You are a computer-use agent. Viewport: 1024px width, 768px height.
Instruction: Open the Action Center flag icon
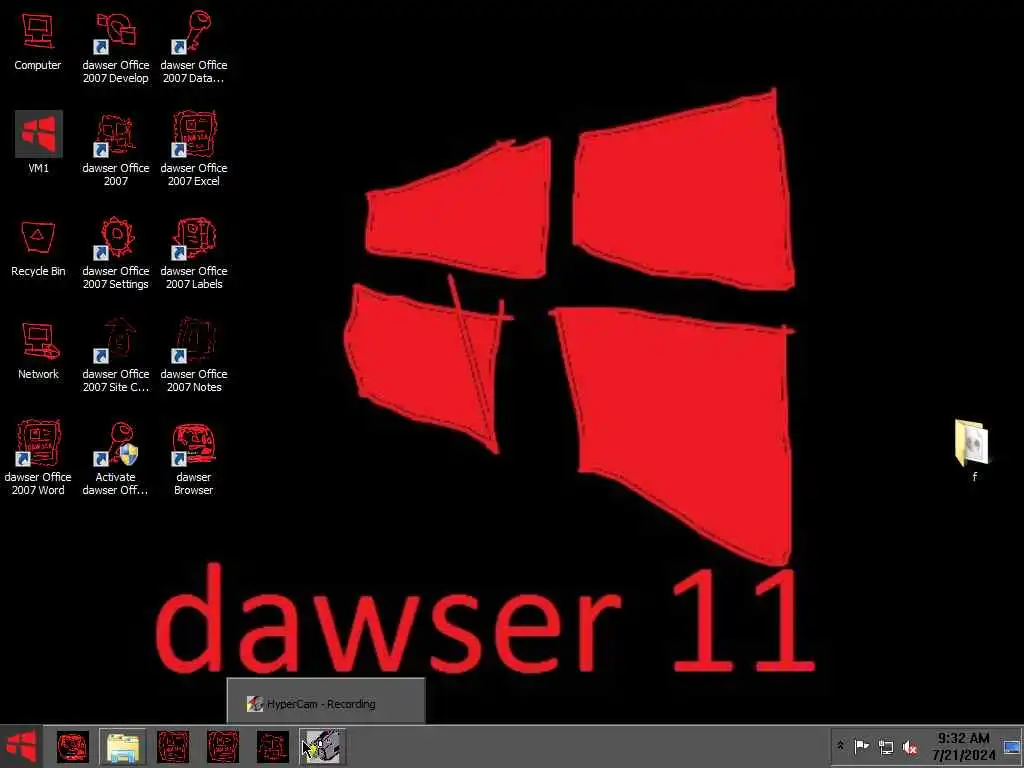tap(862, 746)
